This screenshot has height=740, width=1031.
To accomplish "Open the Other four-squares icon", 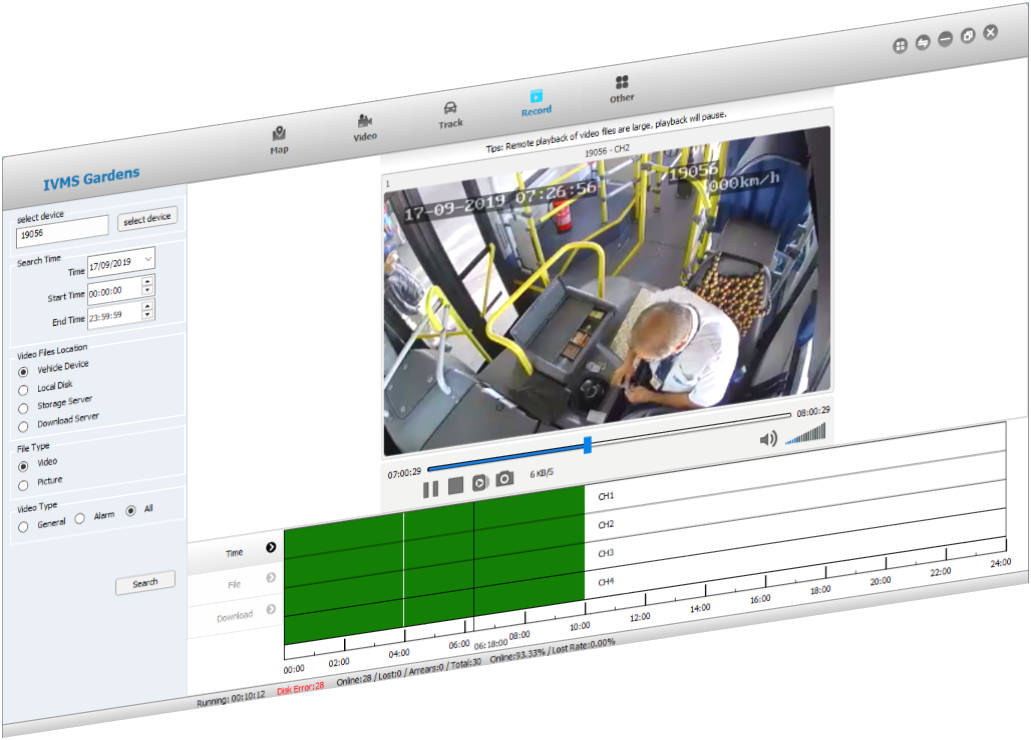I will click(622, 82).
